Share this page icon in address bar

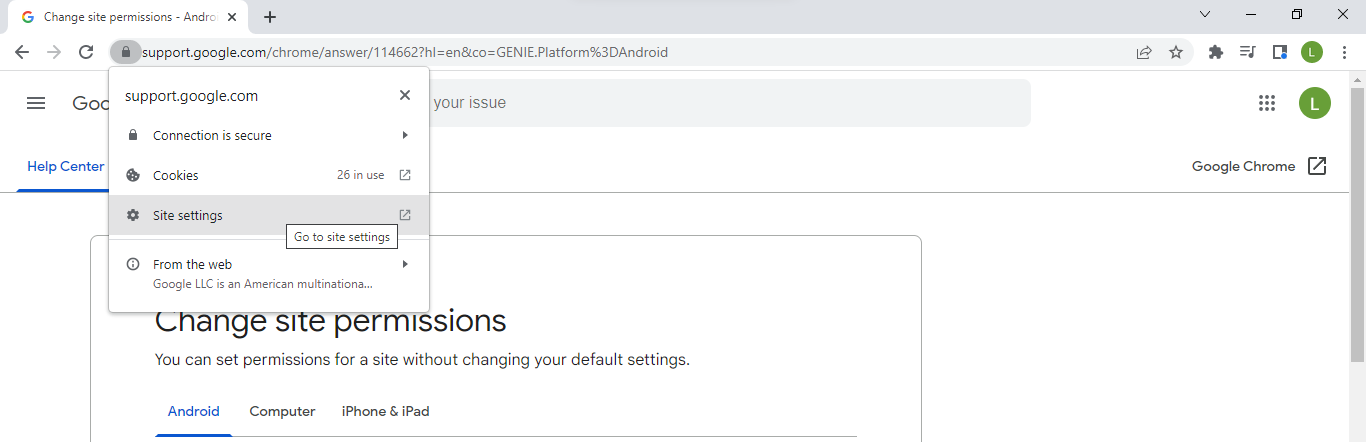pos(1144,52)
